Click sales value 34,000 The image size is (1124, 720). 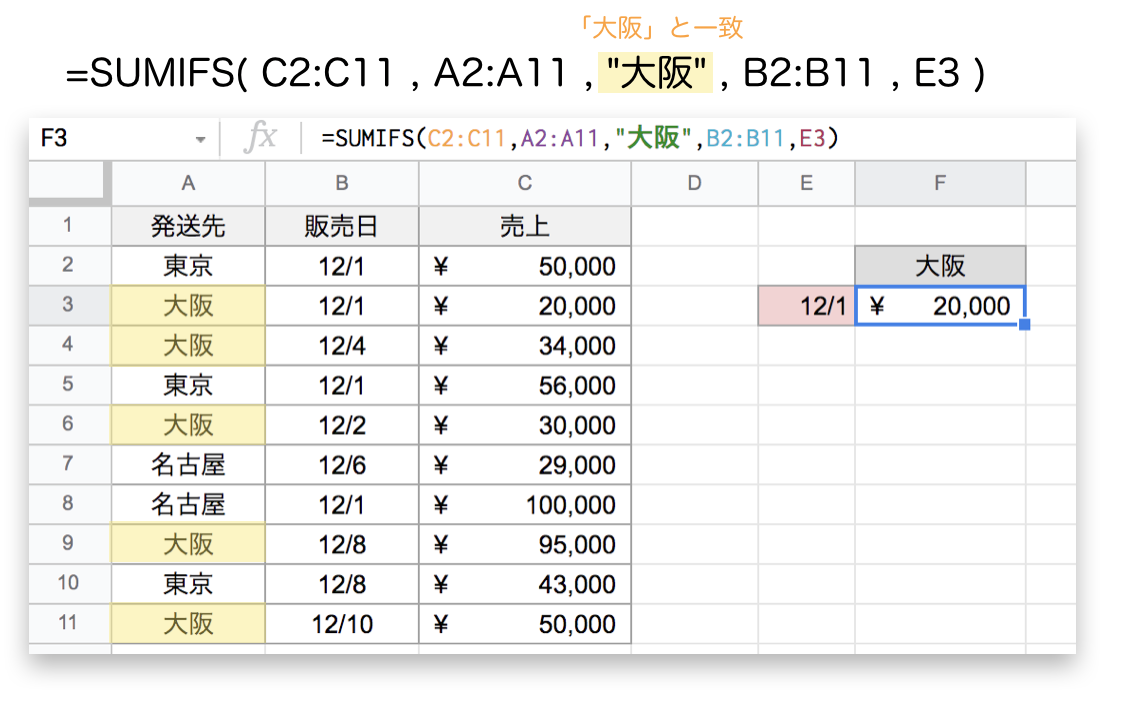tap(525, 345)
